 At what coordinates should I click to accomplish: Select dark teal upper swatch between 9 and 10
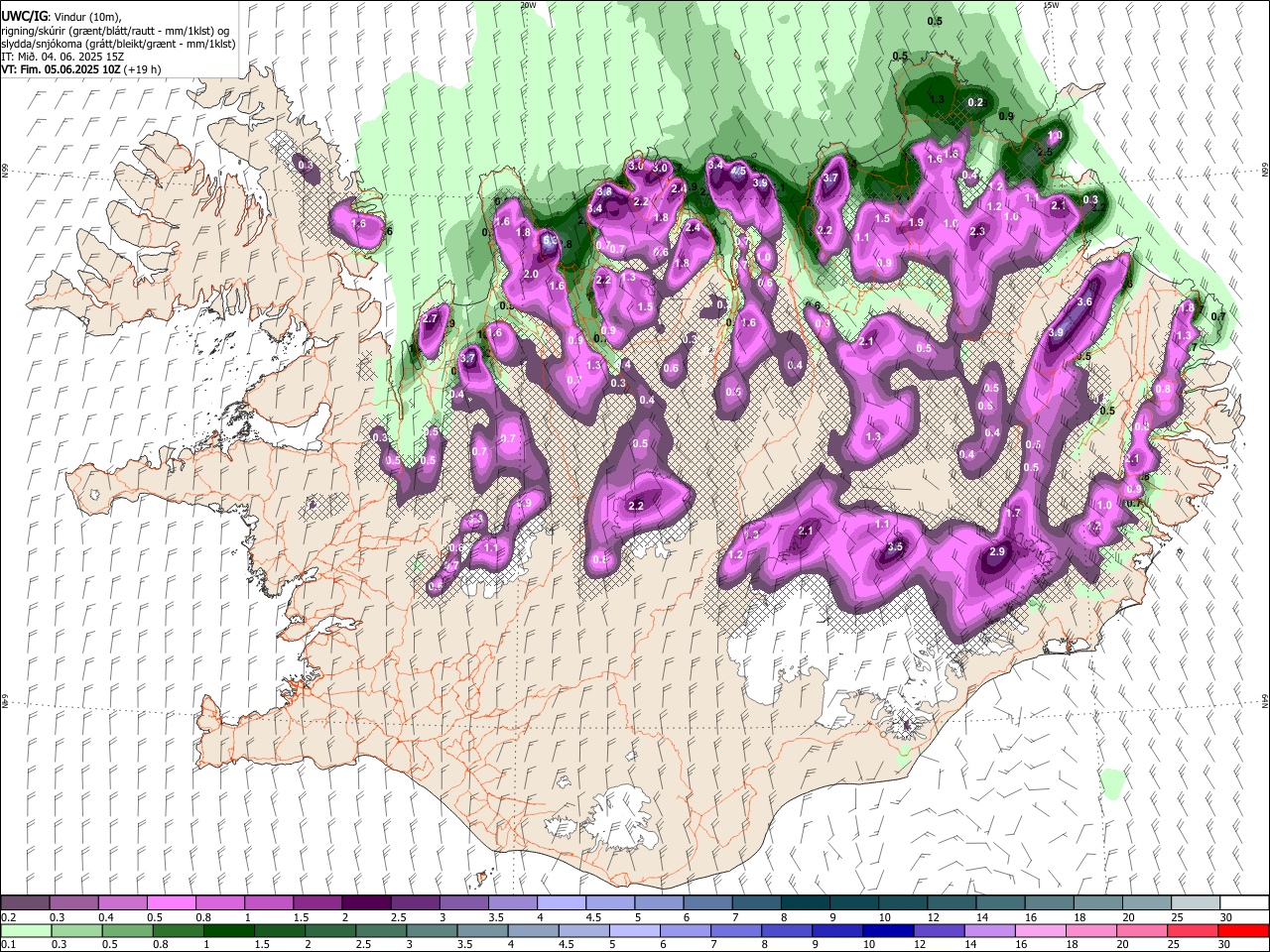pos(854,902)
